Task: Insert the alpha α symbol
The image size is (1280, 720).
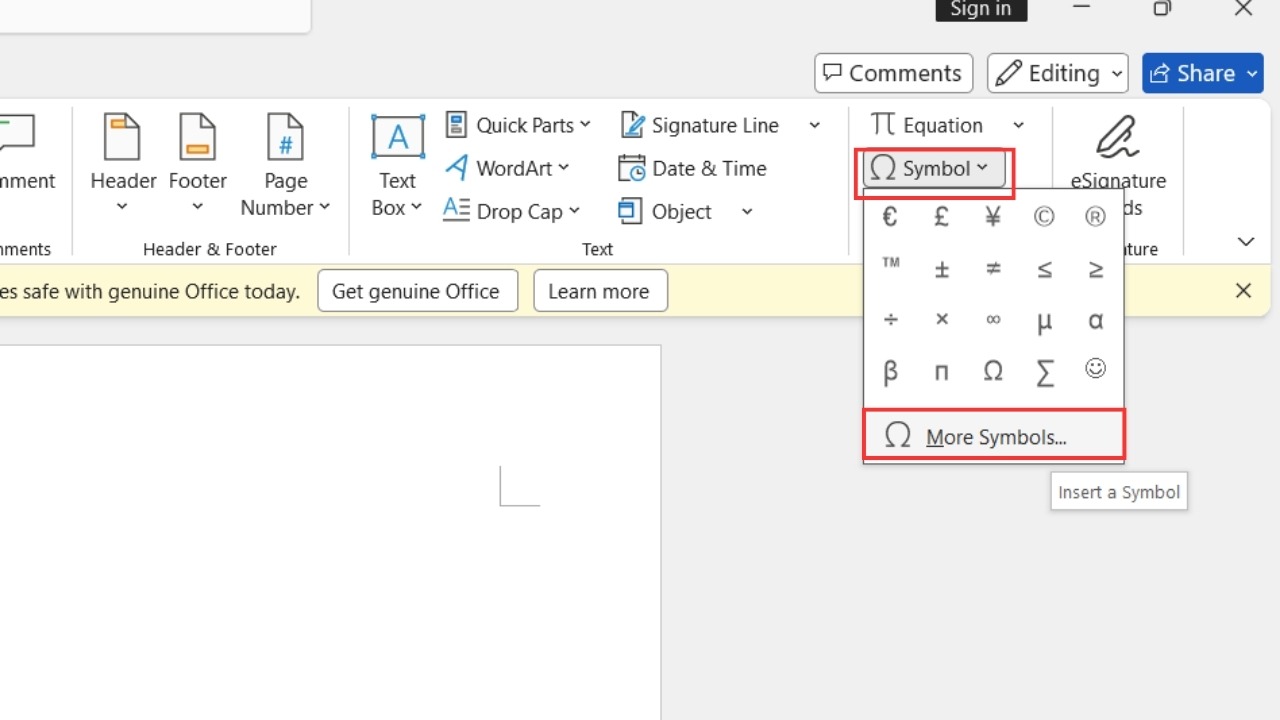Action: click(x=1095, y=320)
